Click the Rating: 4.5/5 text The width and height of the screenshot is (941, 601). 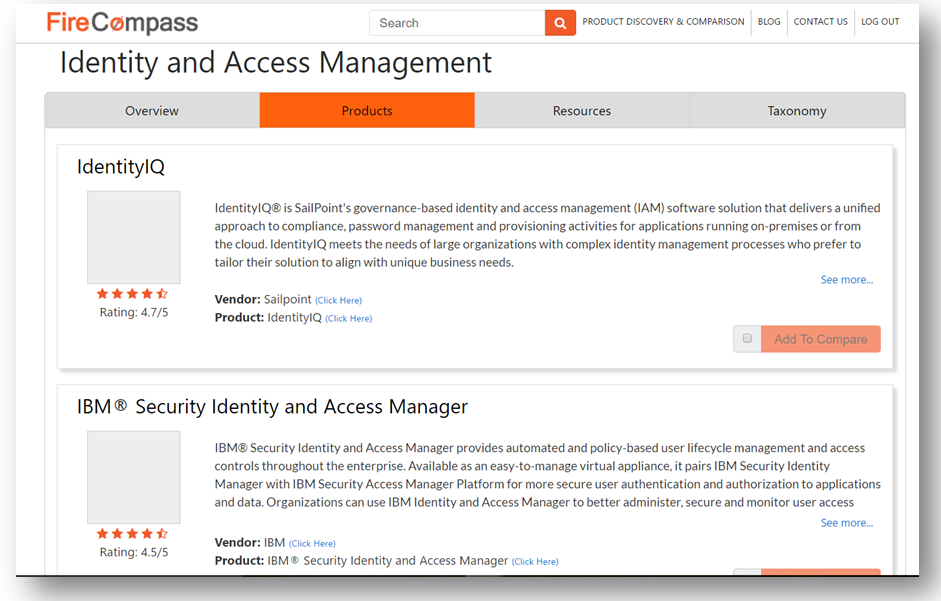134,552
